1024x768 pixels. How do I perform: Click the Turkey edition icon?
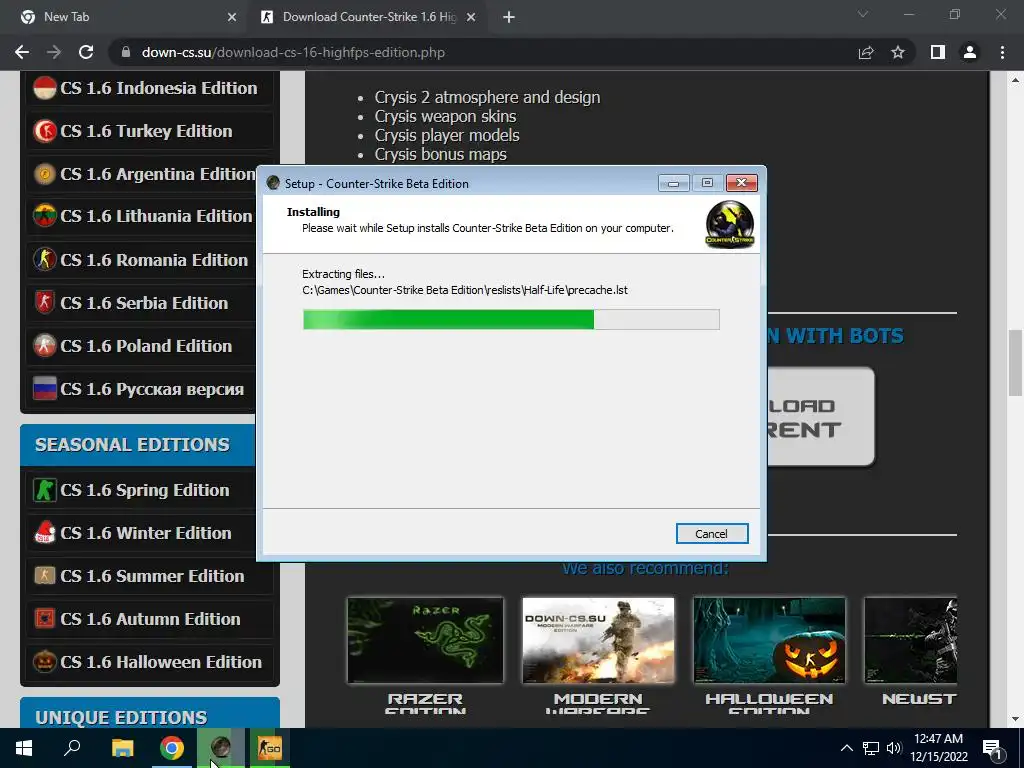tap(44, 131)
